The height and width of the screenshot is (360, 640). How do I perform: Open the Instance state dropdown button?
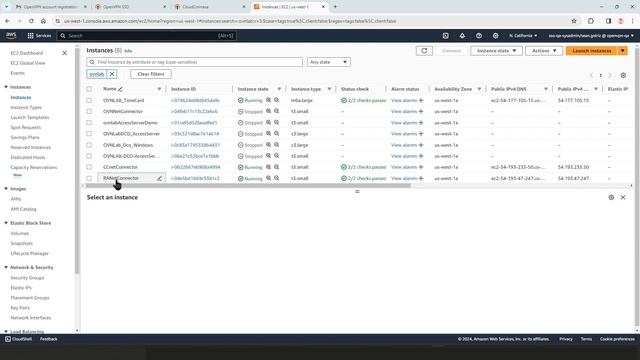click(x=496, y=51)
